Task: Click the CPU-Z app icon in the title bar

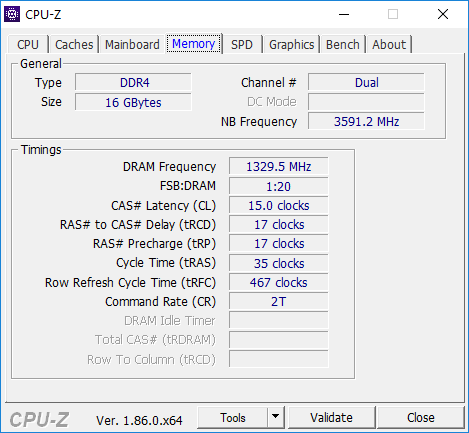Action: coord(12,14)
